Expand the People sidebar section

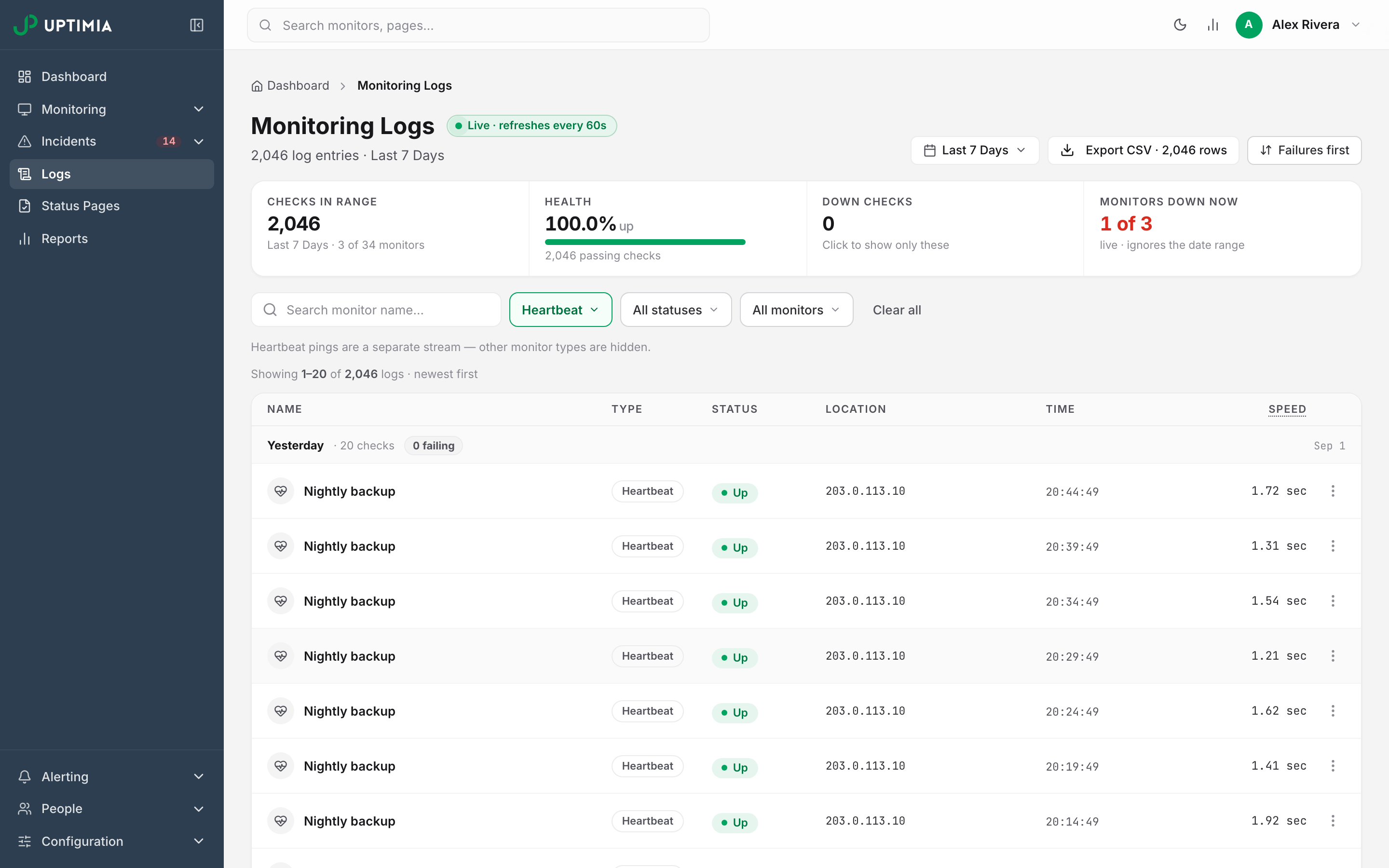click(112, 809)
